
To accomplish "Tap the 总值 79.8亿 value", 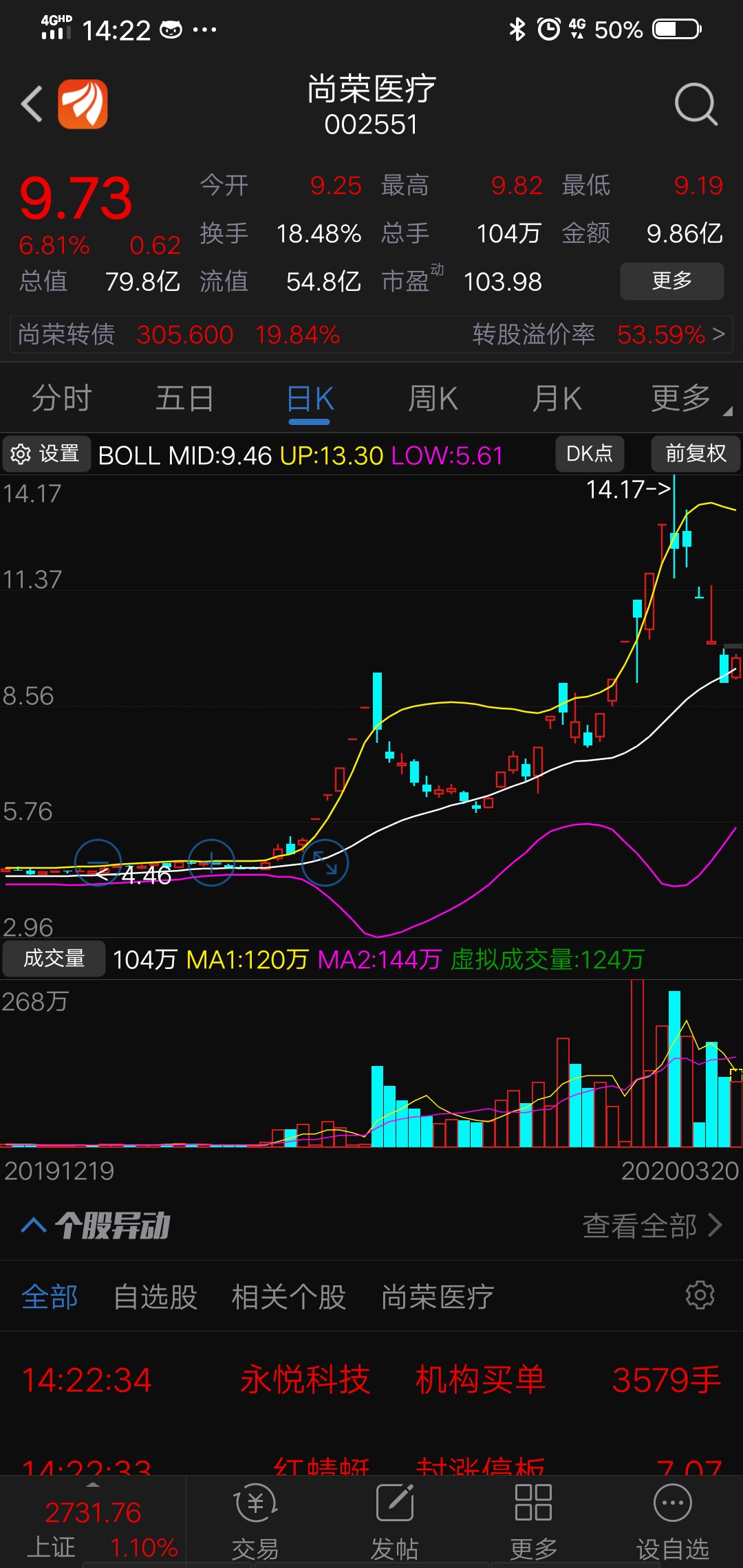I will [x=142, y=282].
